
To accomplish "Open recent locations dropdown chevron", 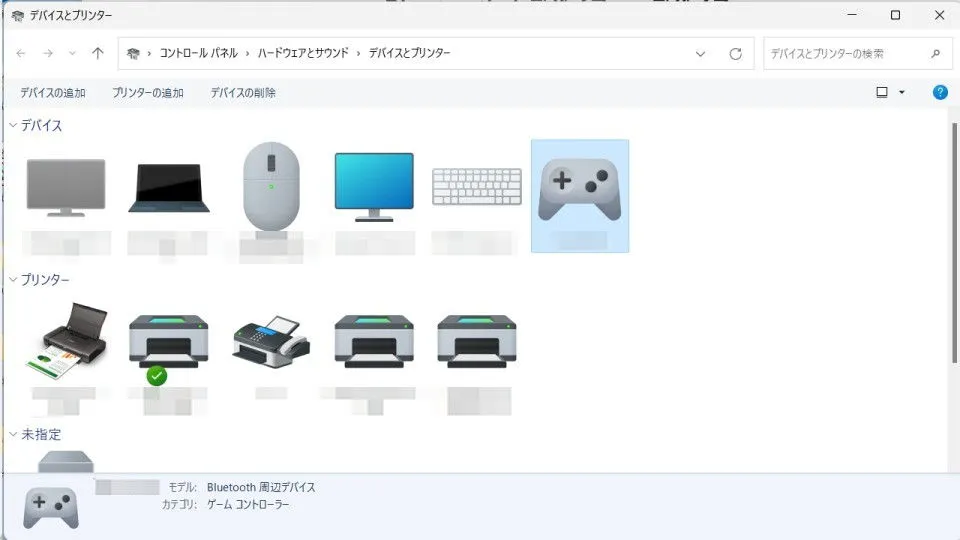I will (x=72, y=53).
